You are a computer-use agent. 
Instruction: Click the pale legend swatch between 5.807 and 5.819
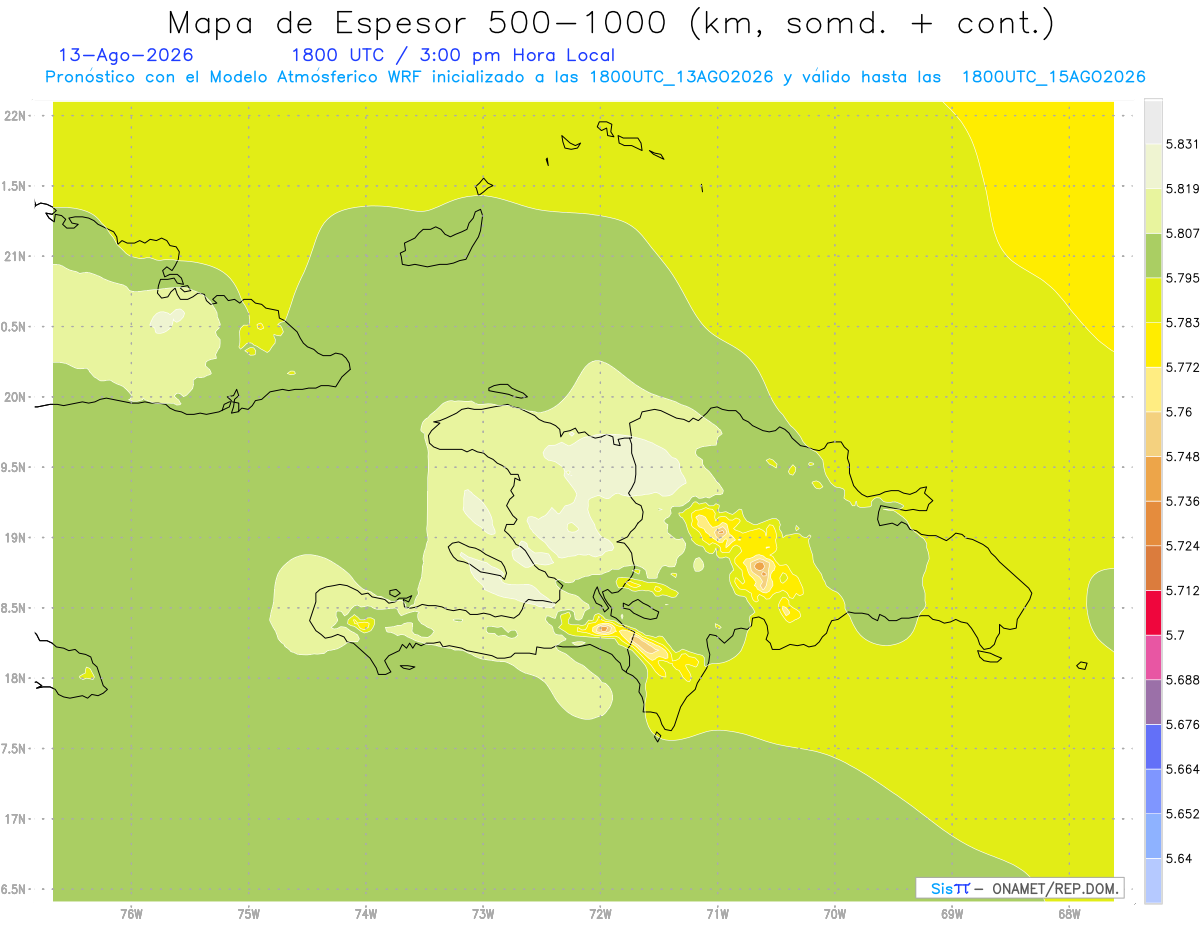(x=1153, y=211)
